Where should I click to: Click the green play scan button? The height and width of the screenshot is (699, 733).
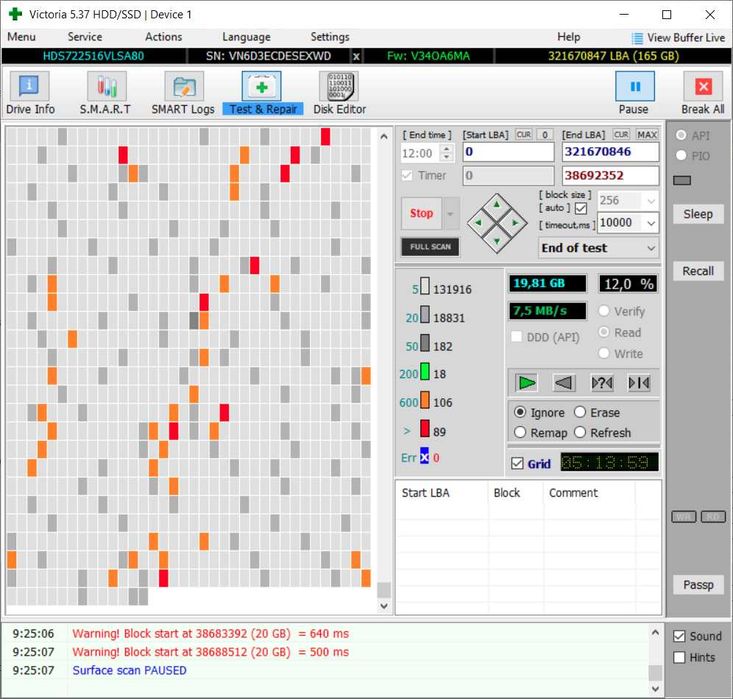point(527,383)
